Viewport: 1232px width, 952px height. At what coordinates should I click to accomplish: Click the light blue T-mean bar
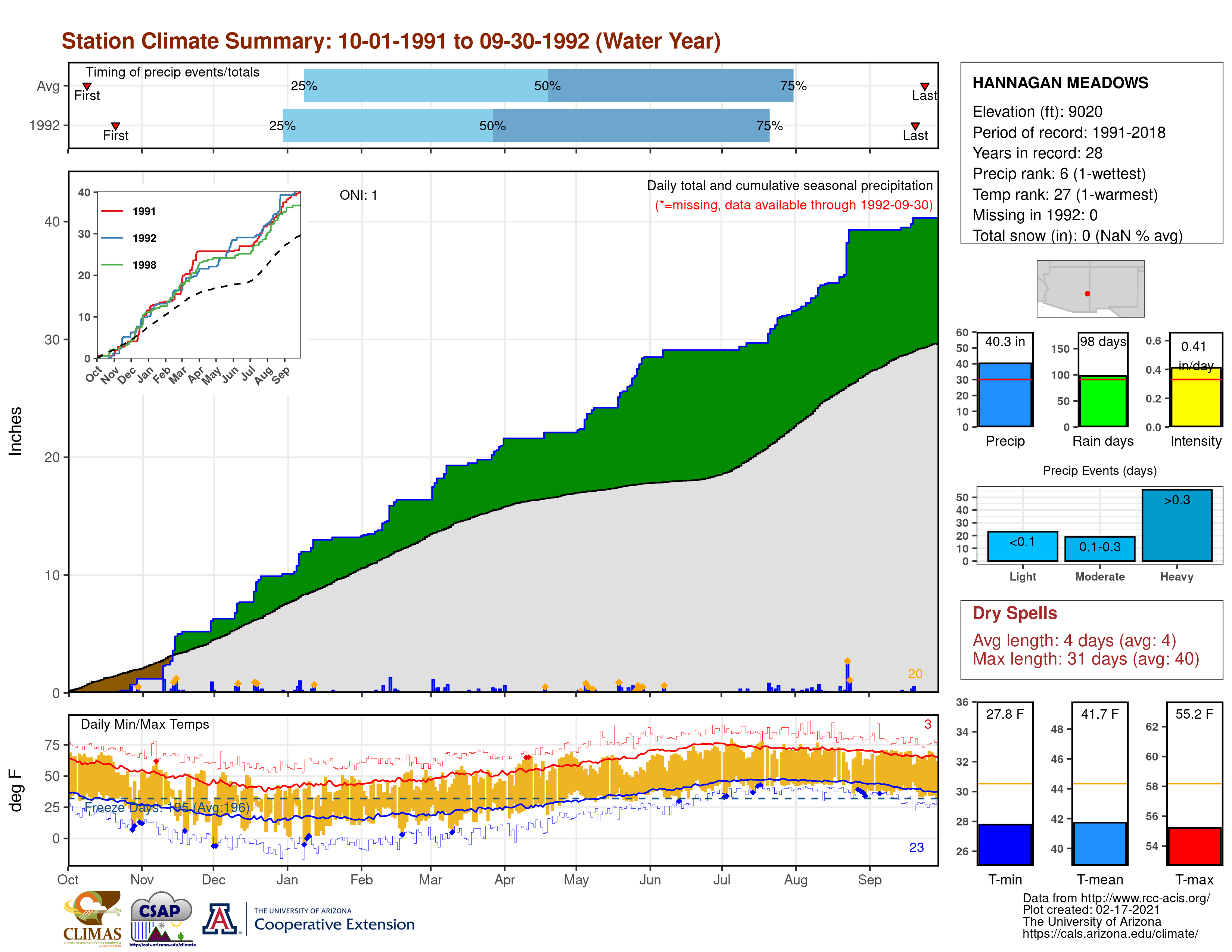1099,843
